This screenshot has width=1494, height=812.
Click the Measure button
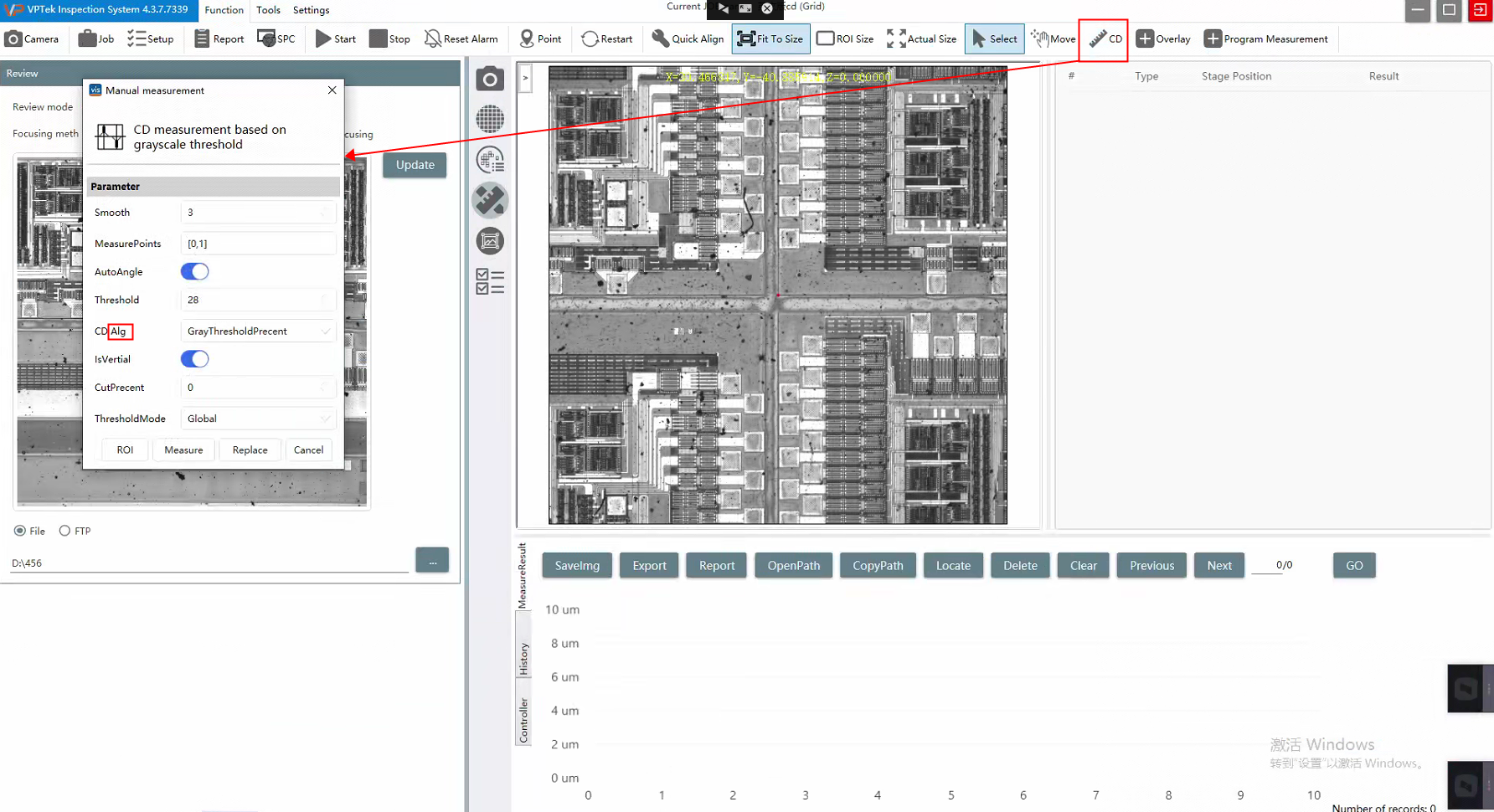183,450
